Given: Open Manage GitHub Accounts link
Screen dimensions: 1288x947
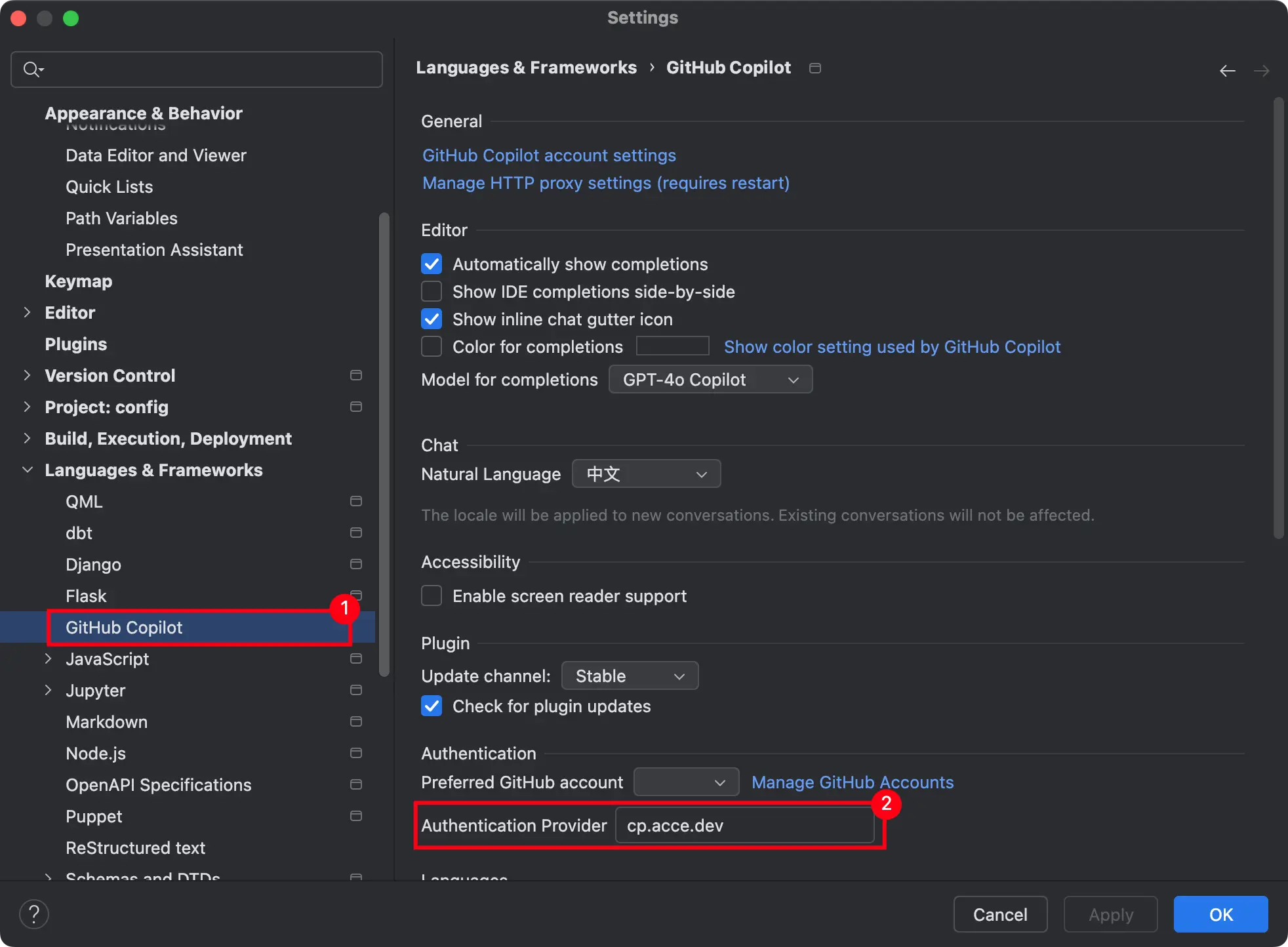Looking at the screenshot, I should (853, 782).
